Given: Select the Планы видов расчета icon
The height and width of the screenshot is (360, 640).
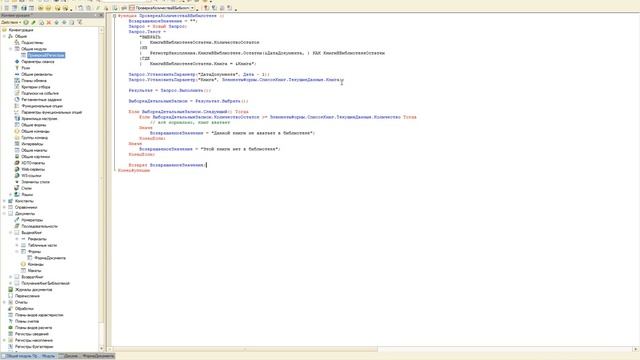Looking at the screenshot, I should point(11,327).
